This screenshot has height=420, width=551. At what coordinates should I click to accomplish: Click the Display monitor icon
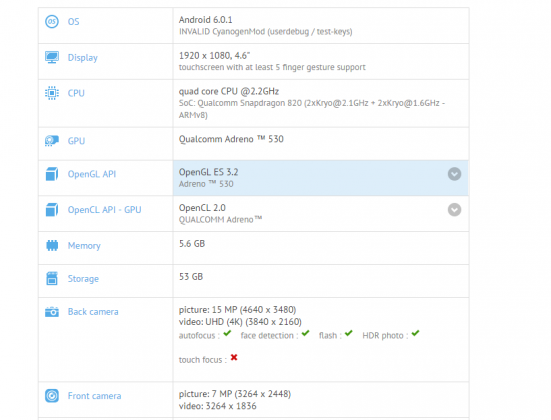52,57
